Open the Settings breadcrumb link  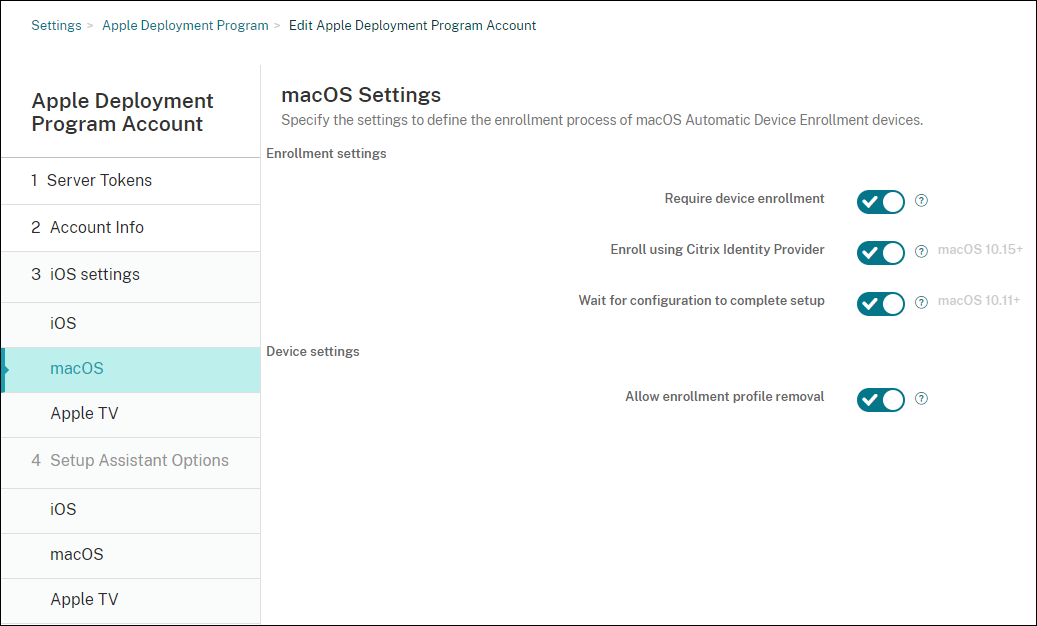56,25
